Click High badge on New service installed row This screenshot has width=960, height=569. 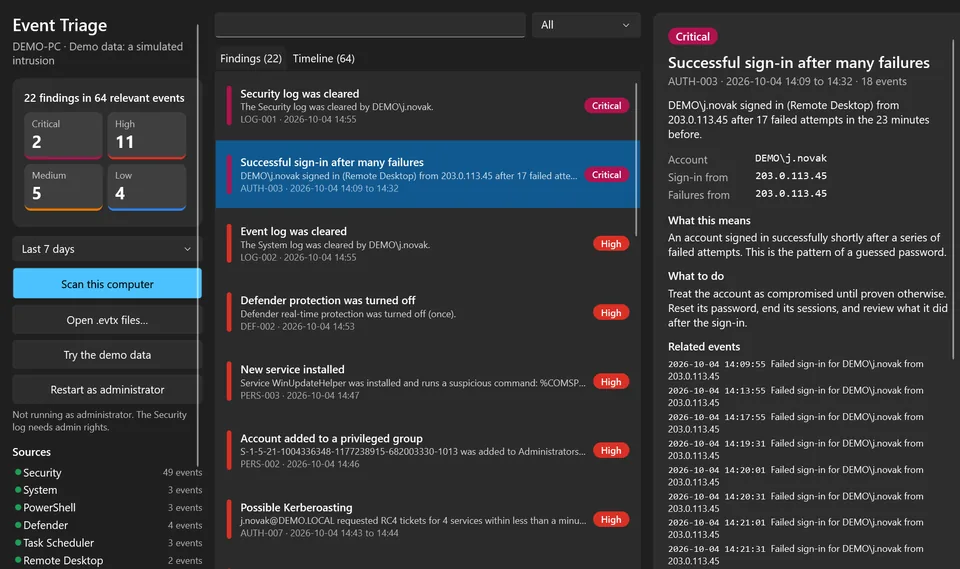tap(610, 382)
